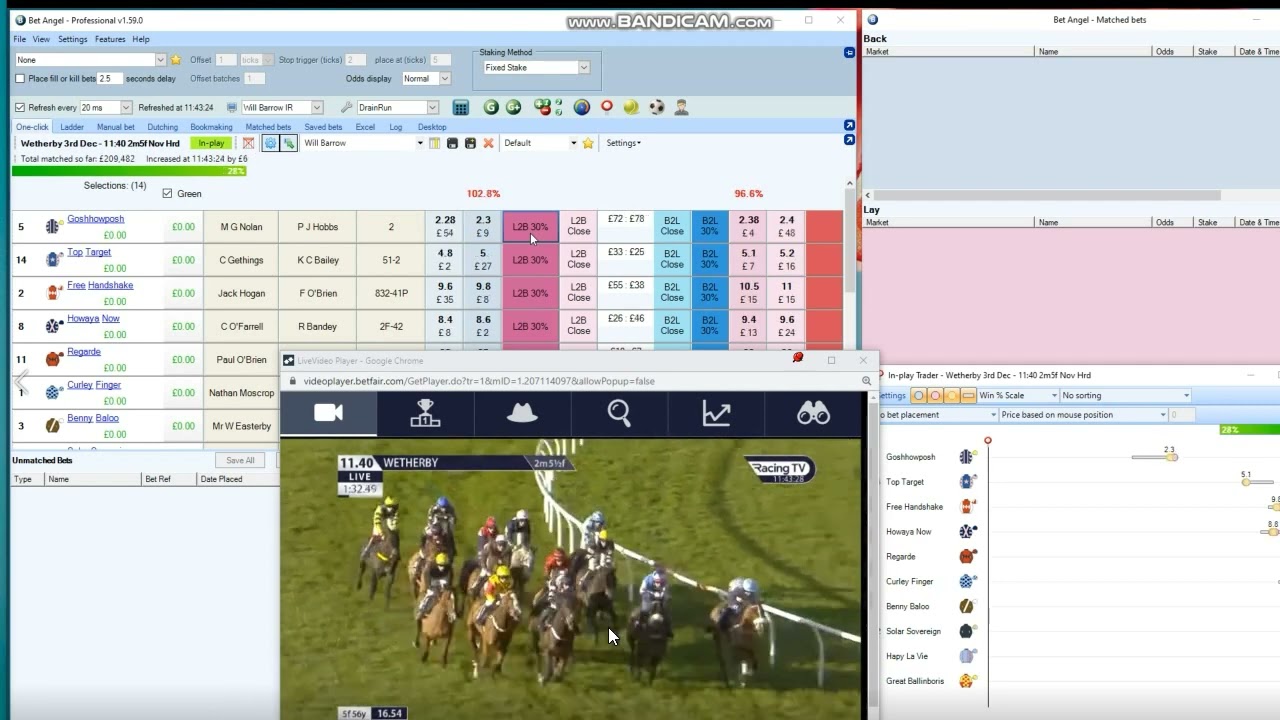The height and width of the screenshot is (720, 1280).
Task: Switch to the Bookmaking tab
Action: click(211, 127)
